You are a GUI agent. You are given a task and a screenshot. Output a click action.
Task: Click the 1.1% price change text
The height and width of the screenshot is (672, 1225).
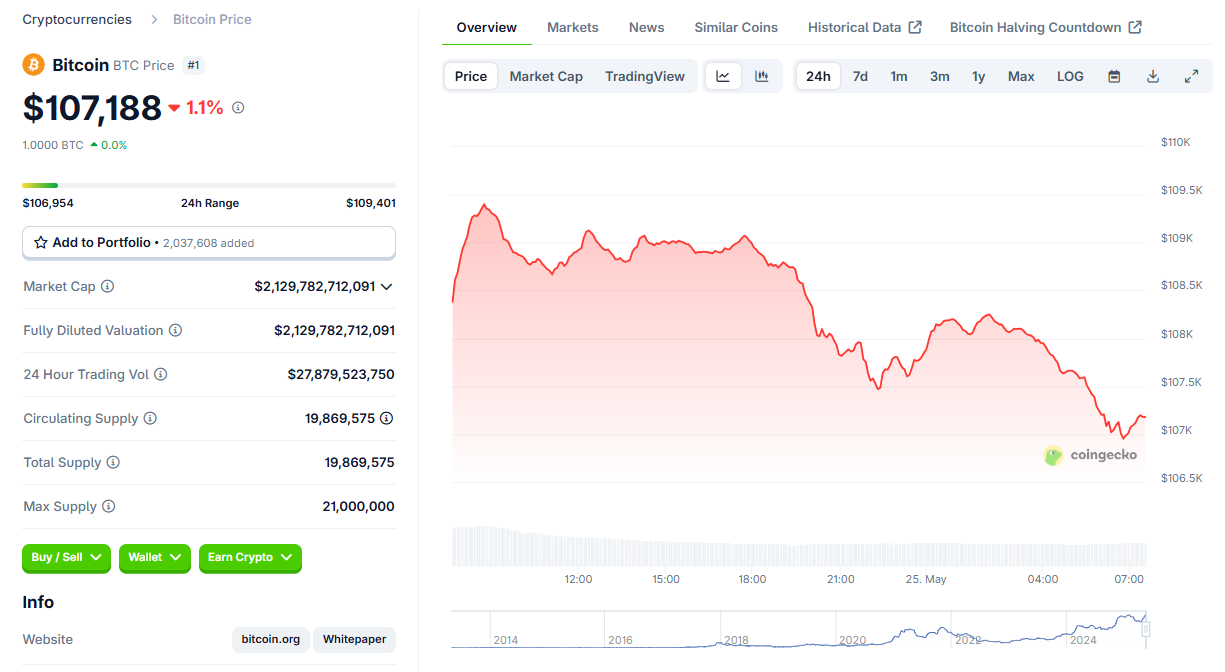point(204,107)
